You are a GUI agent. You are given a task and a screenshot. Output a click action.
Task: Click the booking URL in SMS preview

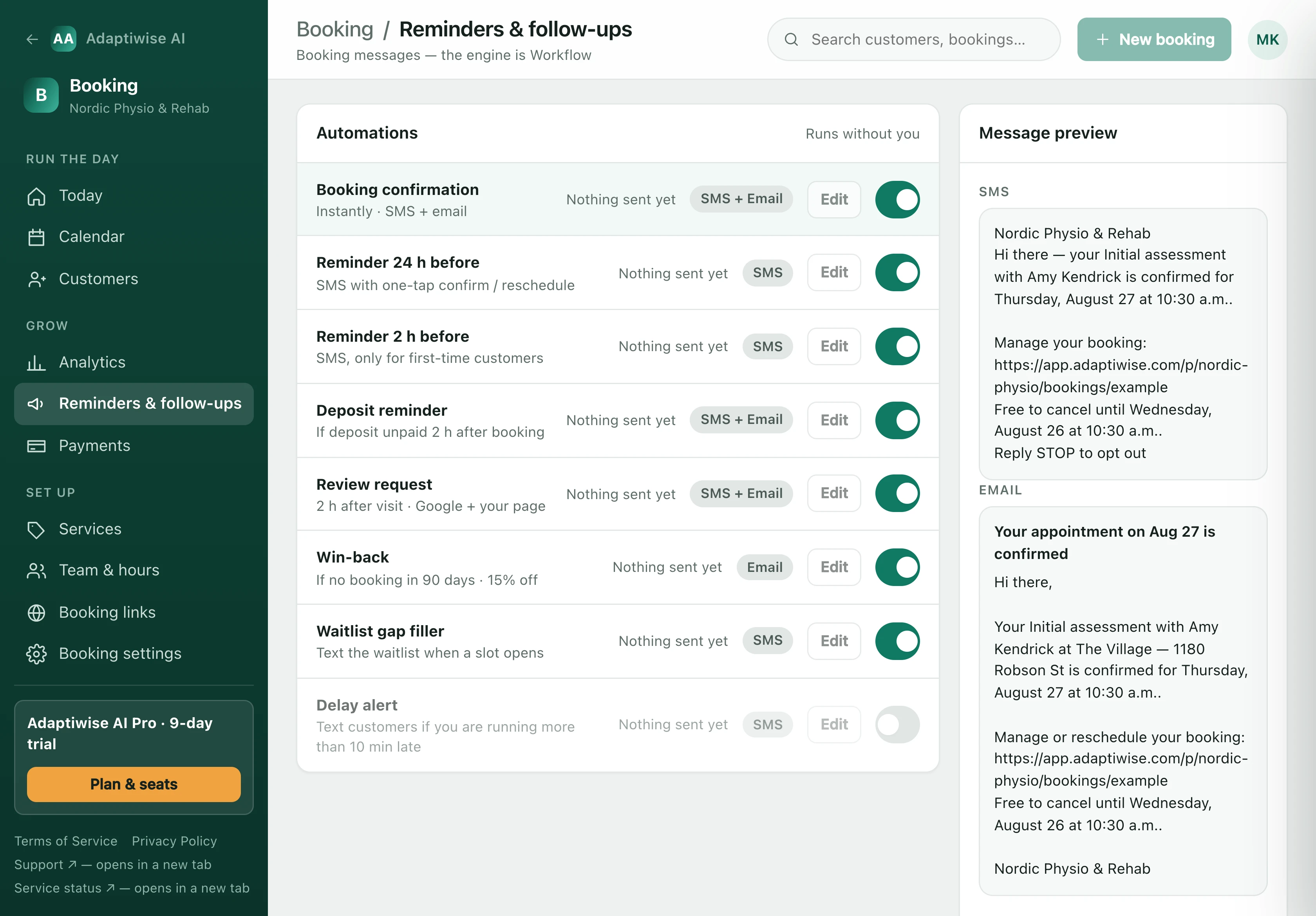(1121, 376)
